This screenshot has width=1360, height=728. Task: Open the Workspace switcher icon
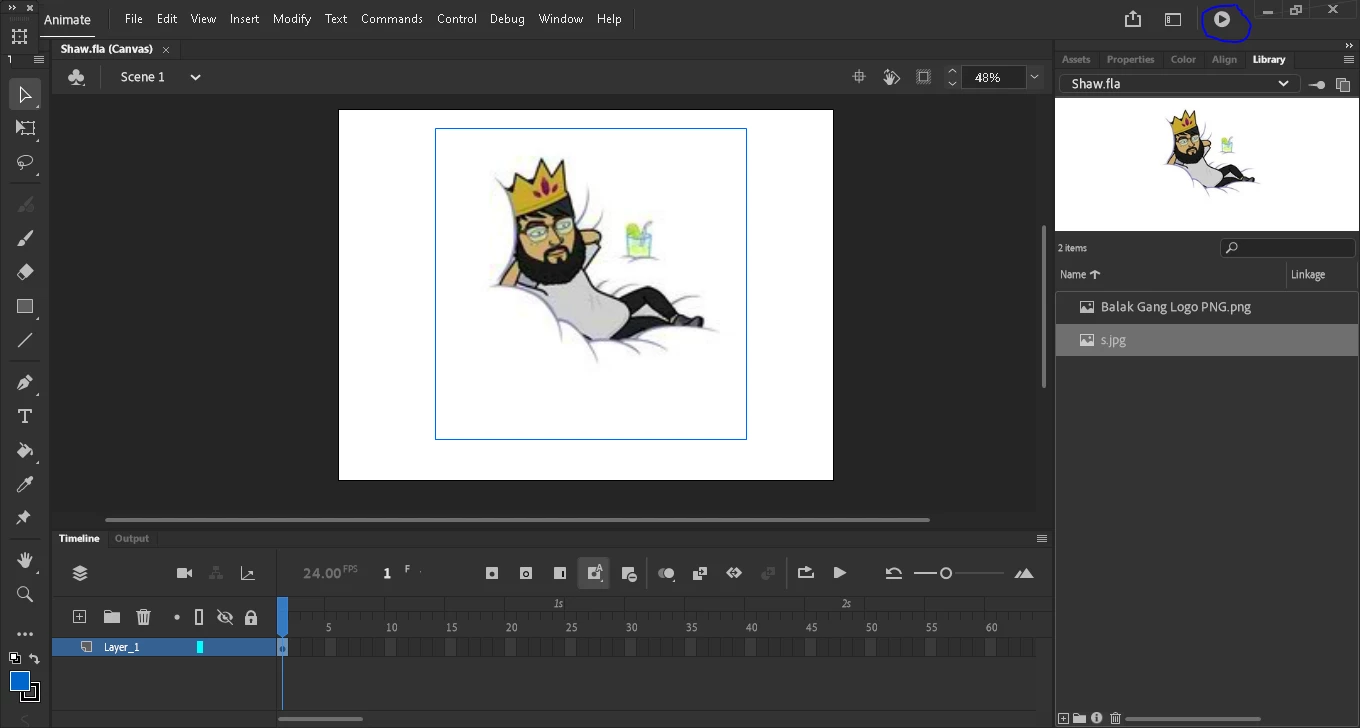pyautogui.click(x=1173, y=18)
